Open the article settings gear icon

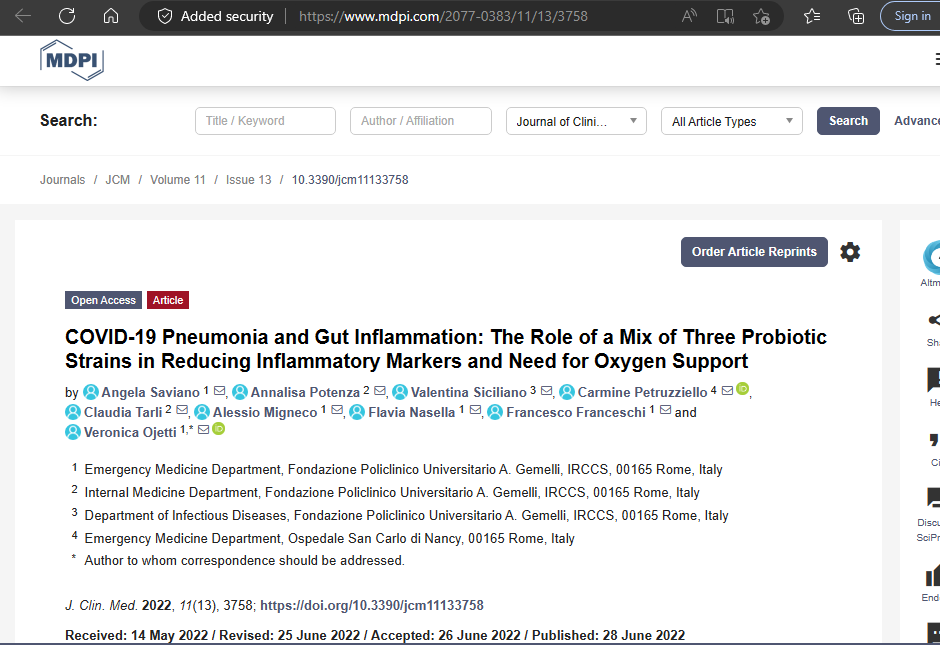[x=850, y=252]
